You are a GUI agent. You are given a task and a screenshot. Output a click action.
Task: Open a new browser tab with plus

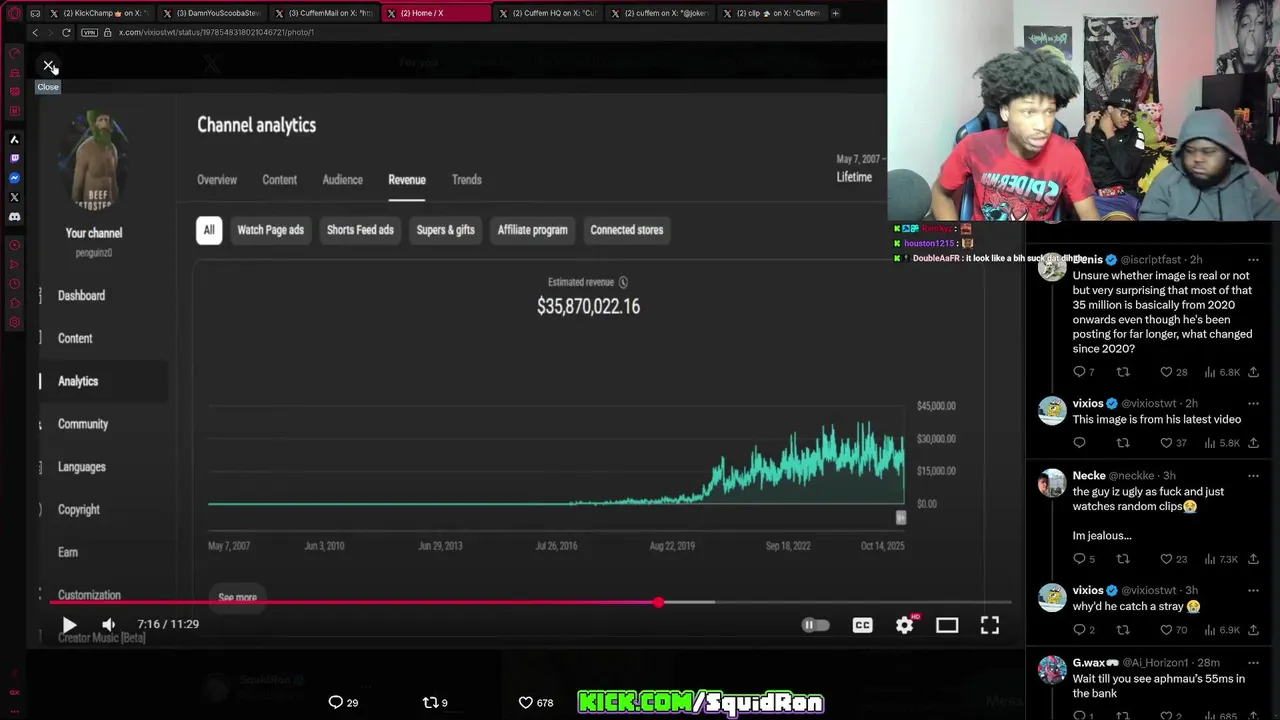[835, 13]
